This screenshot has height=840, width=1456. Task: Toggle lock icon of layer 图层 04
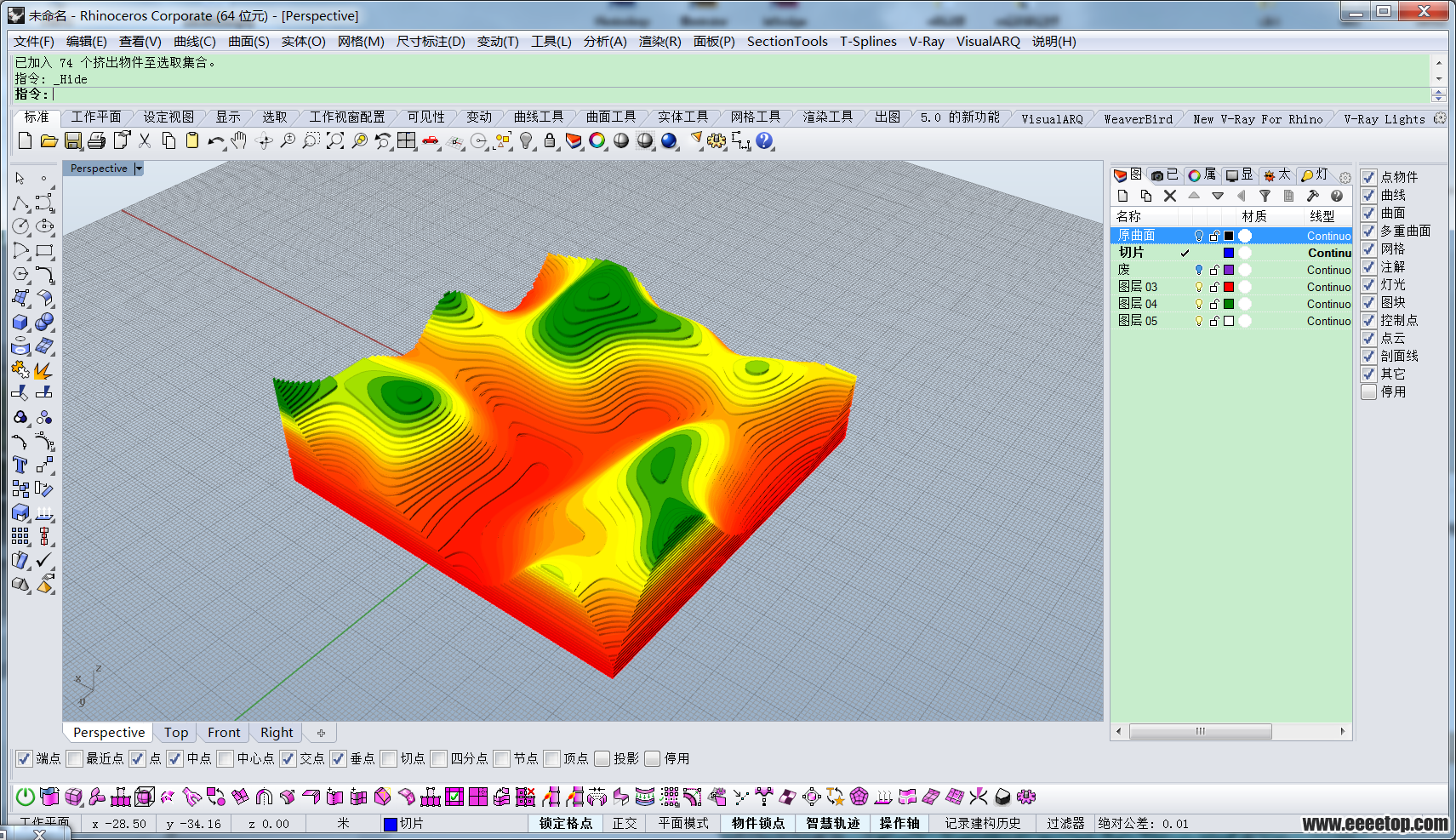pos(1214,304)
